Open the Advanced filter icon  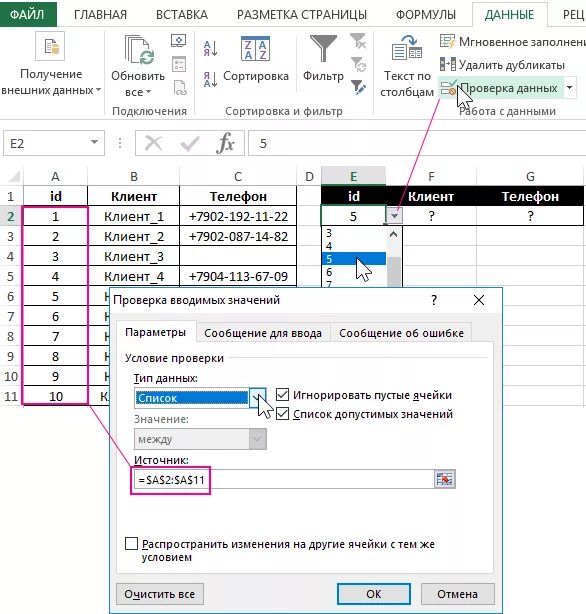click(x=358, y=87)
